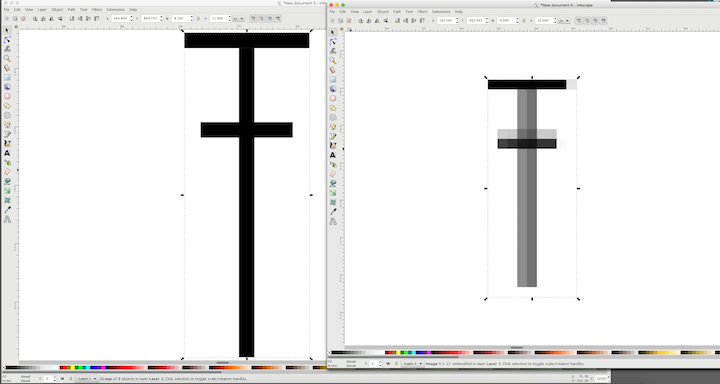Flip selection horizontally in document 3 toolbar
Image resolution: width=720 pixels, height=384 pixels.
51,18
